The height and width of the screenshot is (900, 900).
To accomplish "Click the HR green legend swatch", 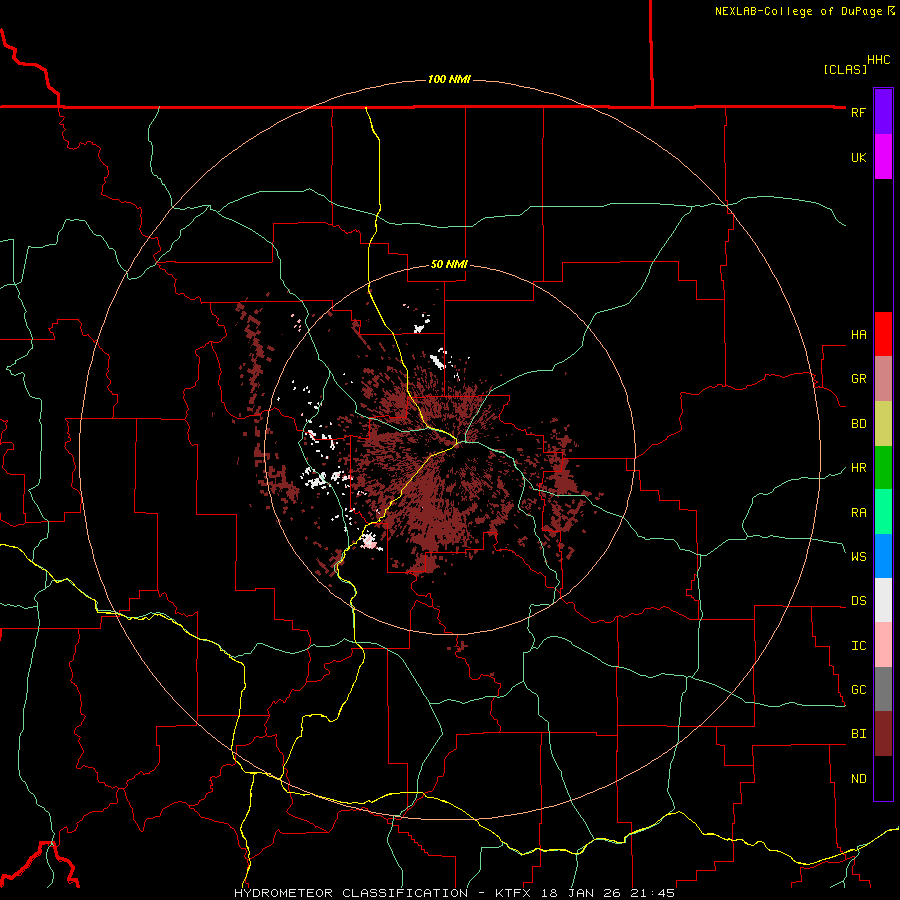I will coord(883,467).
